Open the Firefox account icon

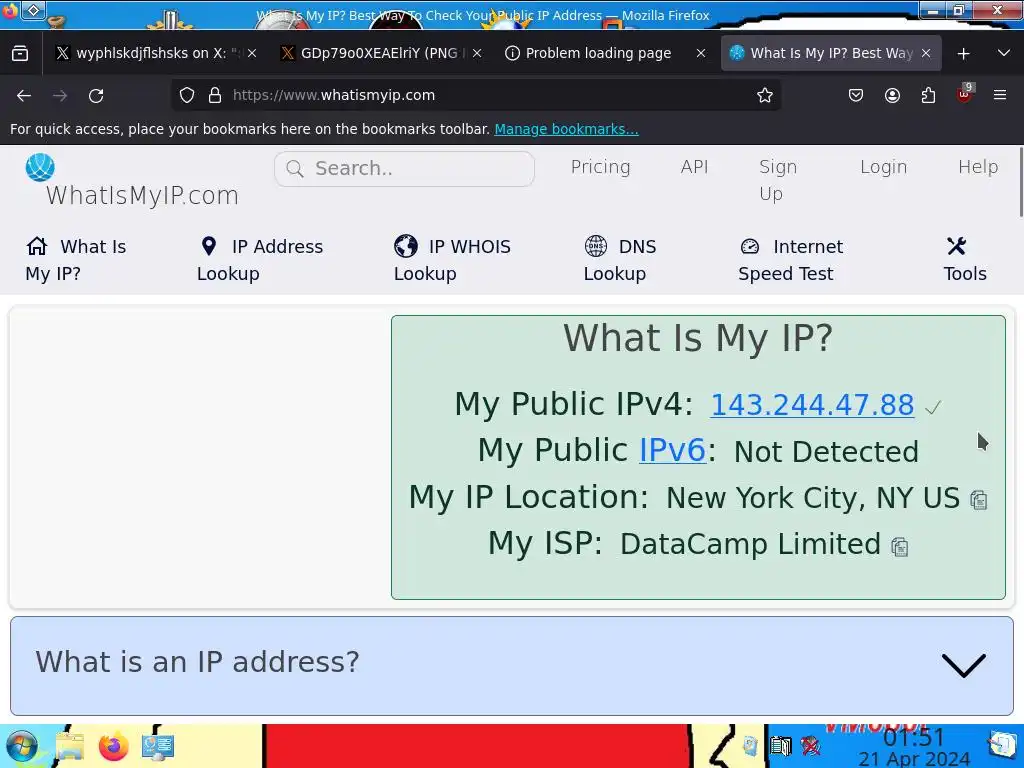tap(892, 95)
